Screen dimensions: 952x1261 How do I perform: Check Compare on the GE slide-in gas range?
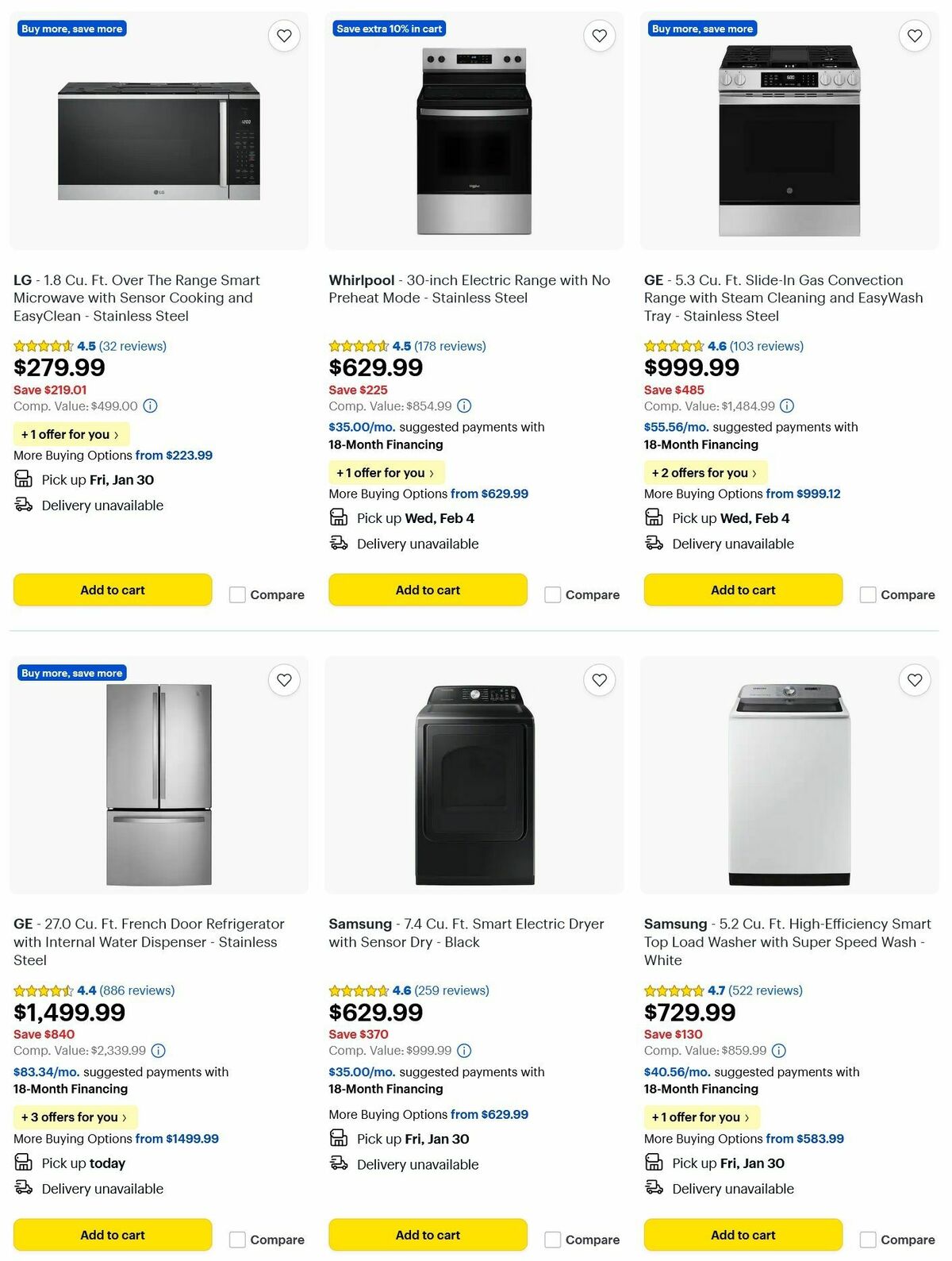click(867, 594)
